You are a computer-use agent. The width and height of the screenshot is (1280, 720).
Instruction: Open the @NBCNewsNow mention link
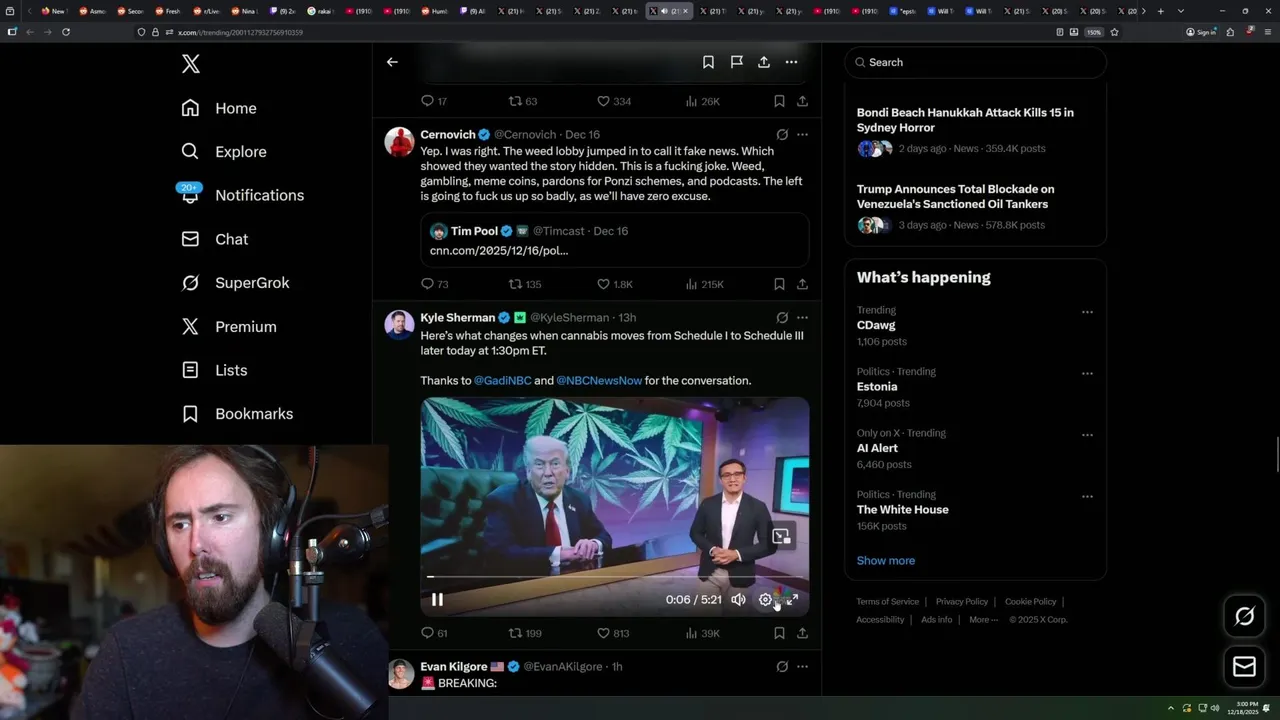tap(599, 381)
